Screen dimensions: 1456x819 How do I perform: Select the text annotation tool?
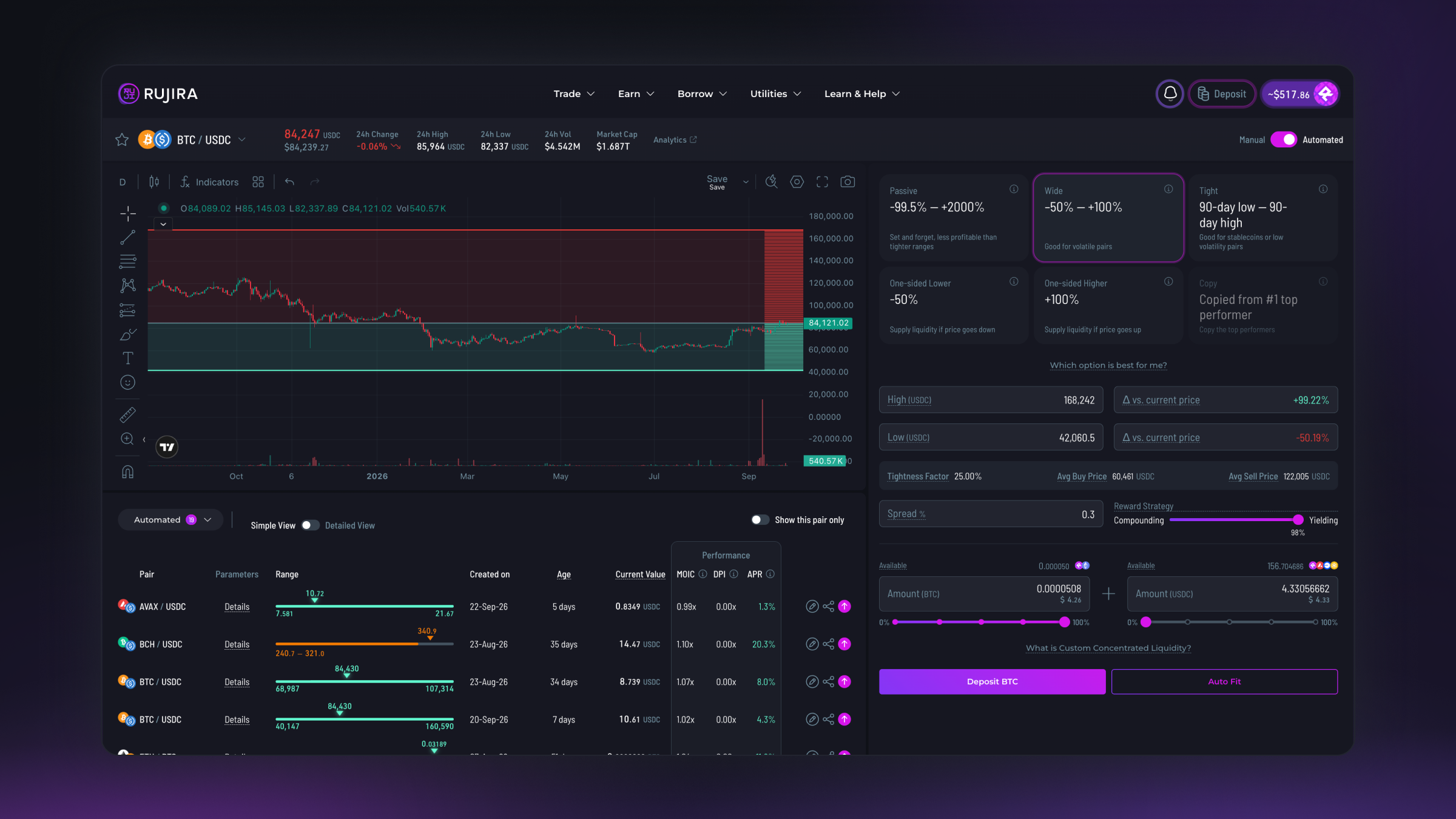coord(127,358)
